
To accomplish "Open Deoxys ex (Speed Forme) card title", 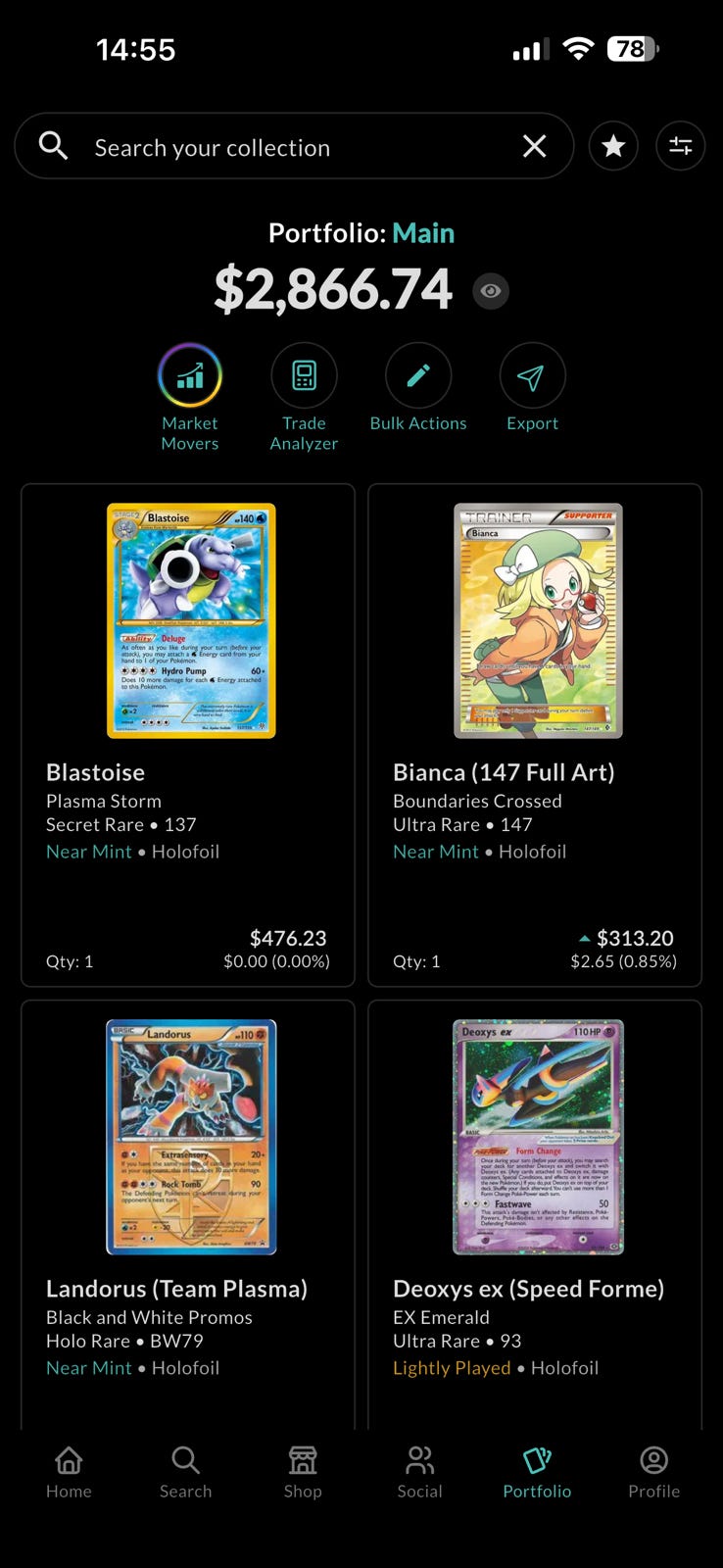I will 529,1289.
